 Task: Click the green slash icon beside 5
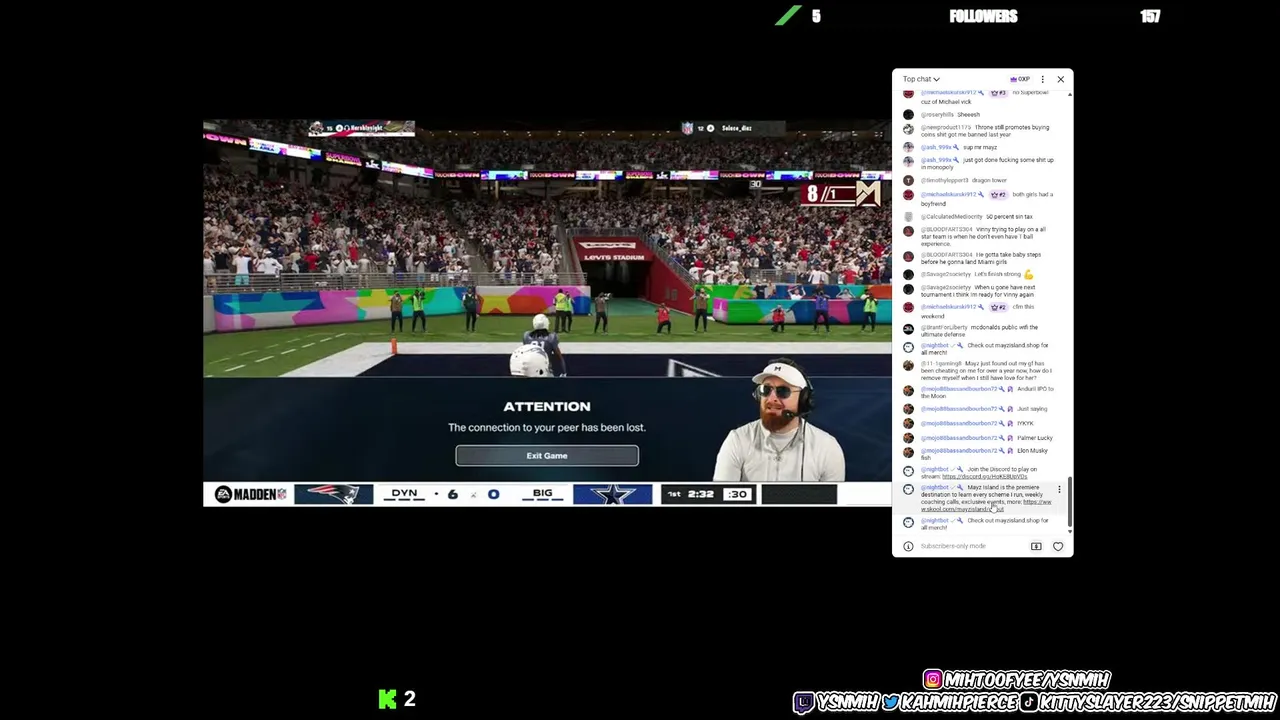tap(788, 15)
